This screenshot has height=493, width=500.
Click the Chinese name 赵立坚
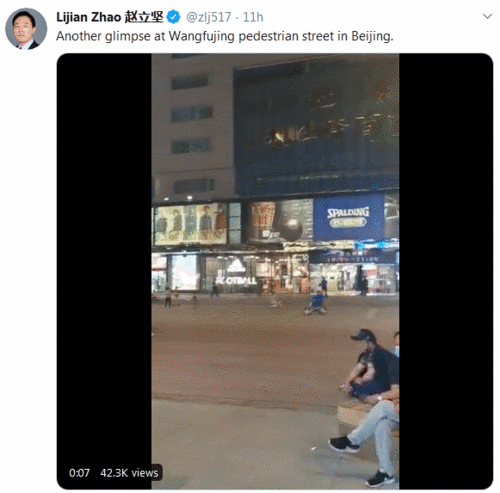click(144, 17)
